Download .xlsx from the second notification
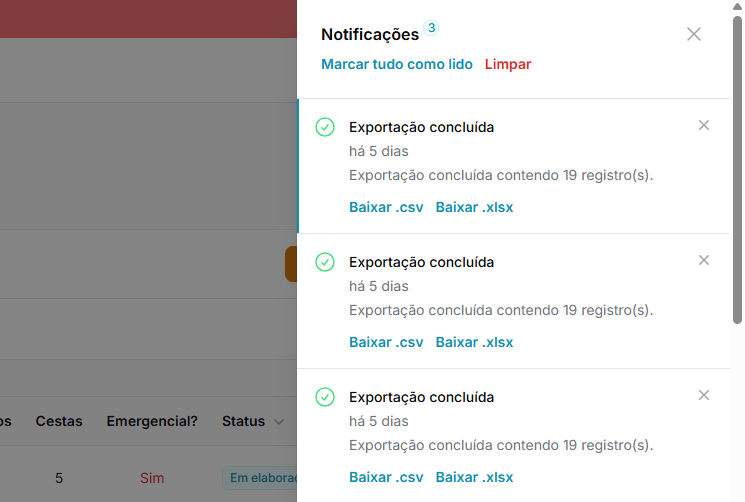This screenshot has width=745, height=502. (x=474, y=342)
